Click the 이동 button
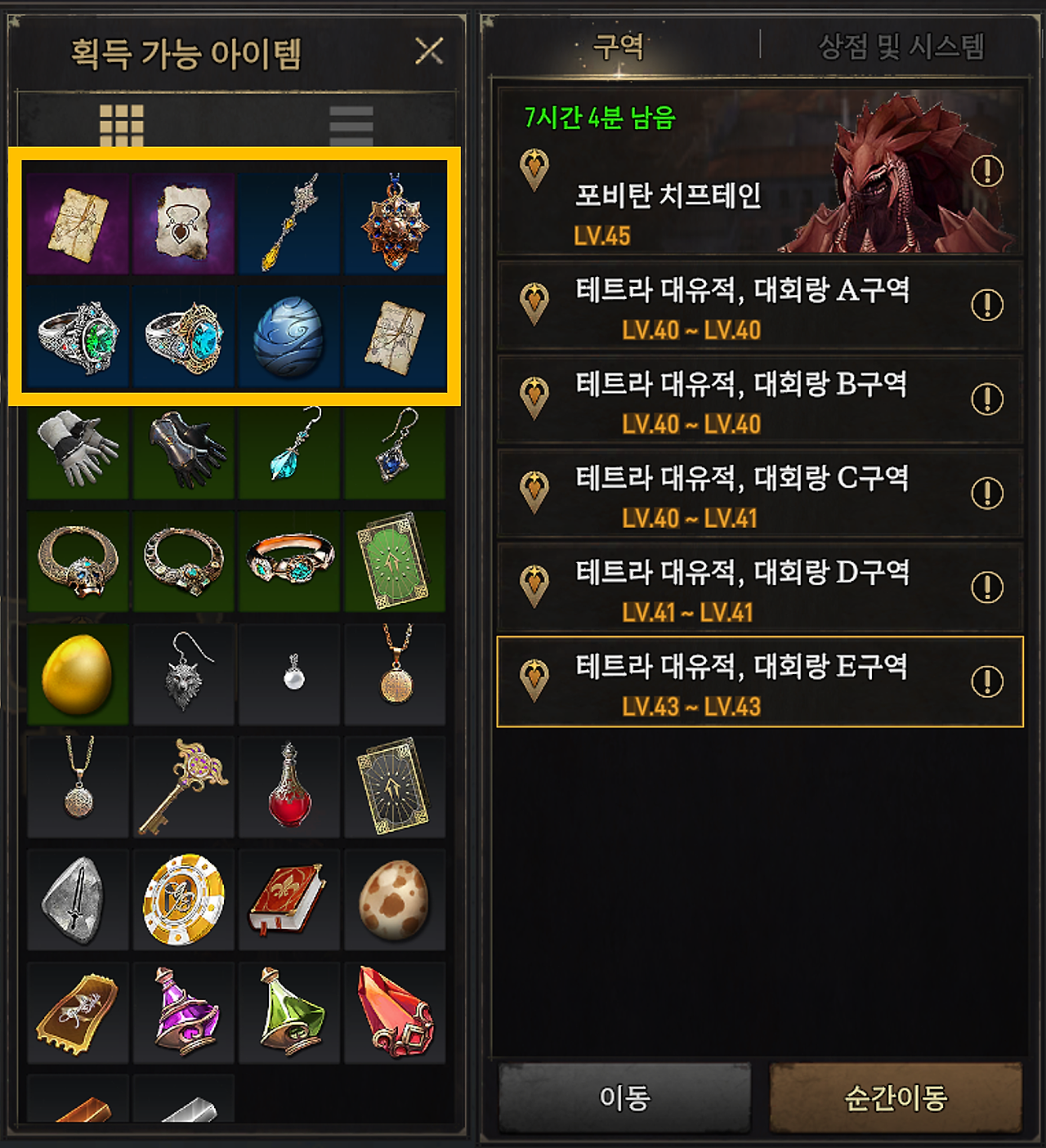The width and height of the screenshot is (1046, 1148). (625, 1097)
